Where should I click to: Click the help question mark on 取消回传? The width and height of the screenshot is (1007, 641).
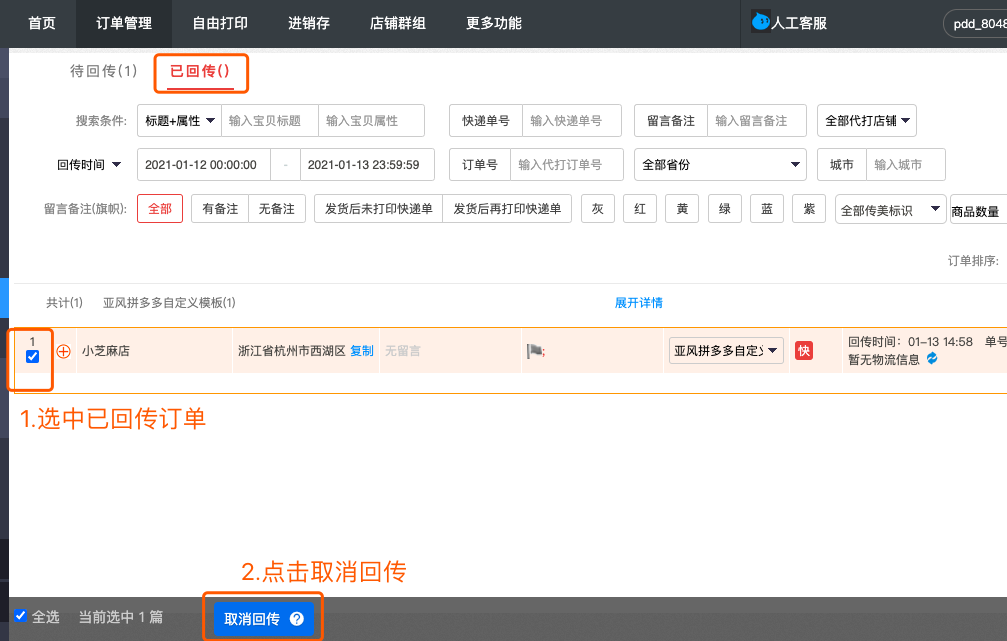pyautogui.click(x=296, y=619)
